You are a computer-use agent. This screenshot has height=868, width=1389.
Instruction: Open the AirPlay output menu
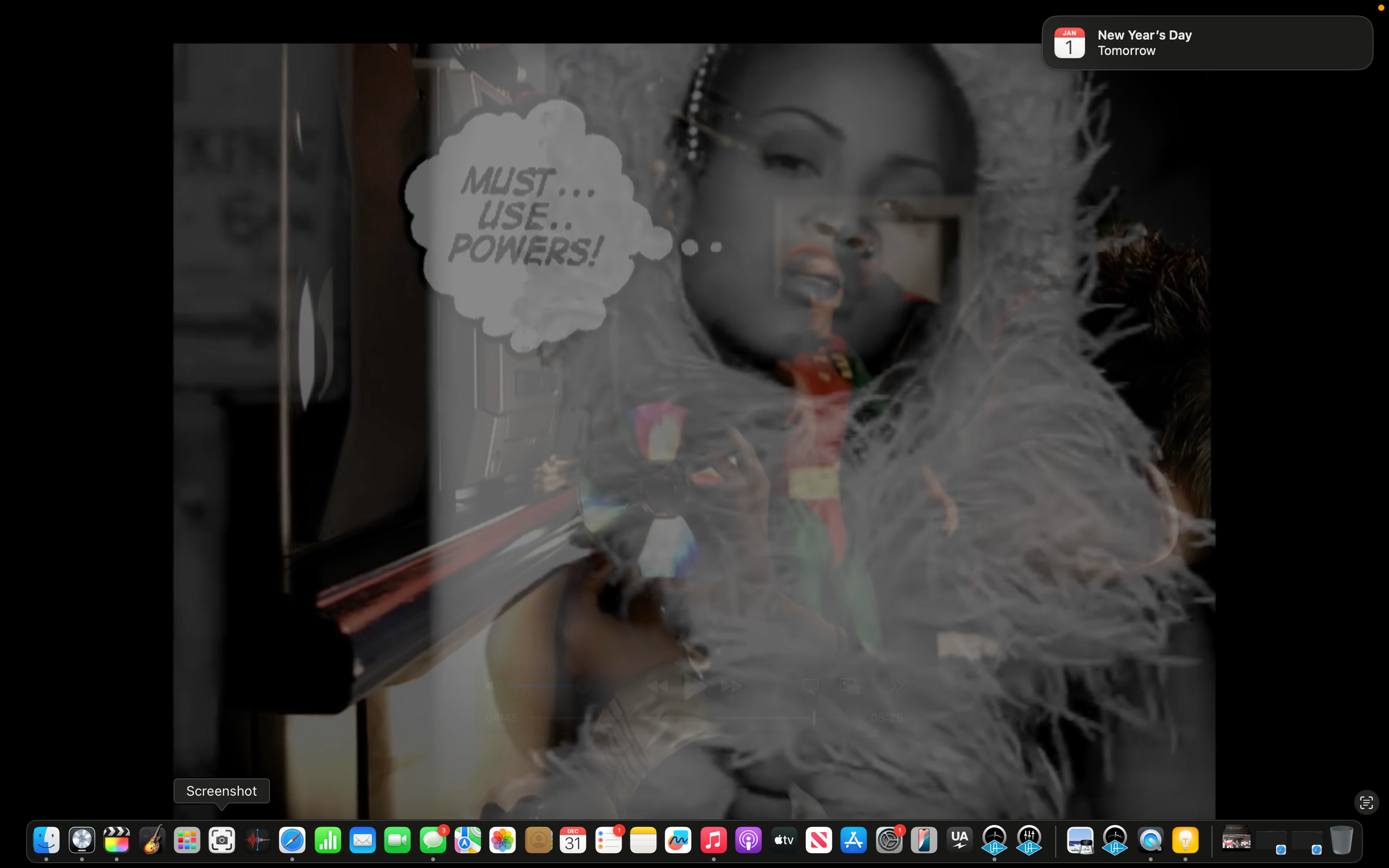[810, 685]
